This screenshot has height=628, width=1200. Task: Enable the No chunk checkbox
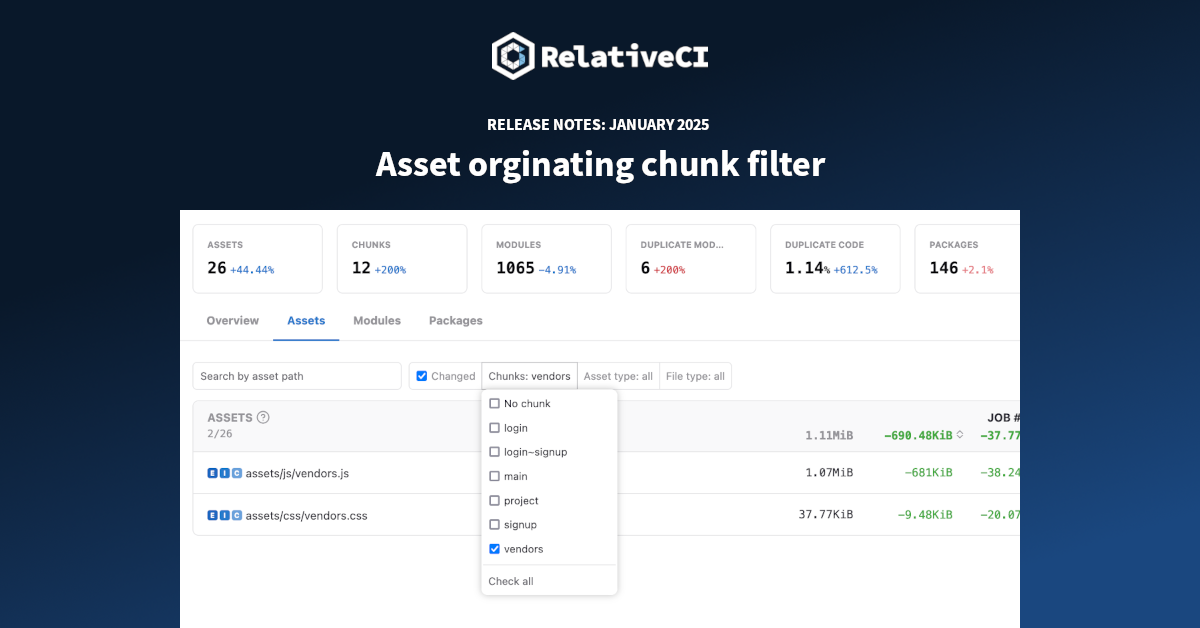[x=494, y=403]
